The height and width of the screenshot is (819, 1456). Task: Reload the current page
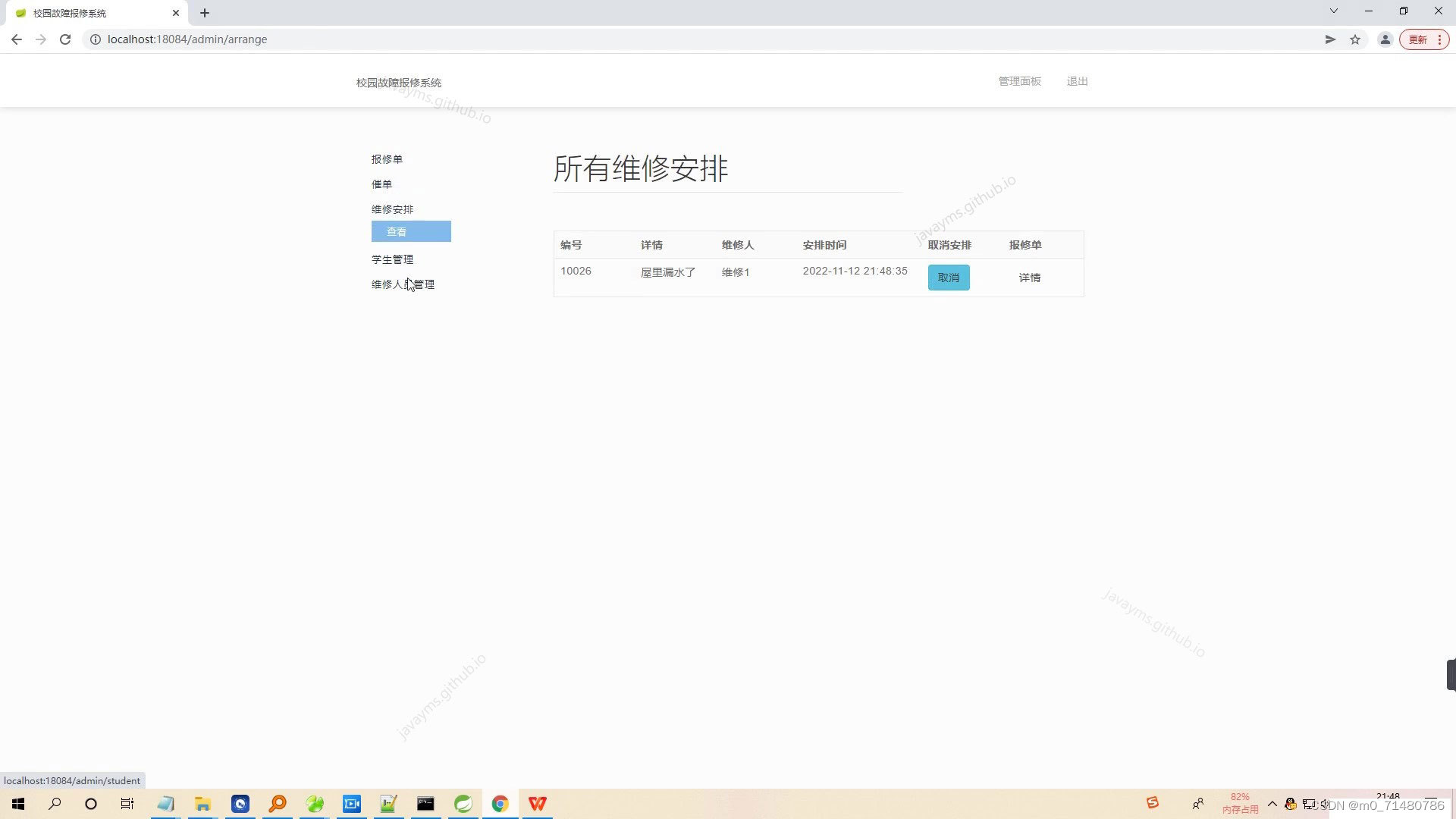tap(65, 39)
